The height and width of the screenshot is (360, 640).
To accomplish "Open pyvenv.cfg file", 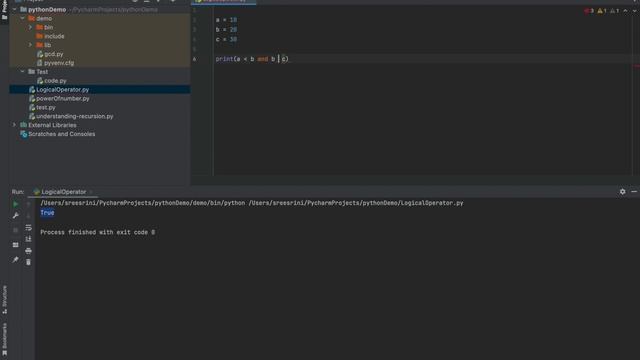I will (x=55, y=63).
